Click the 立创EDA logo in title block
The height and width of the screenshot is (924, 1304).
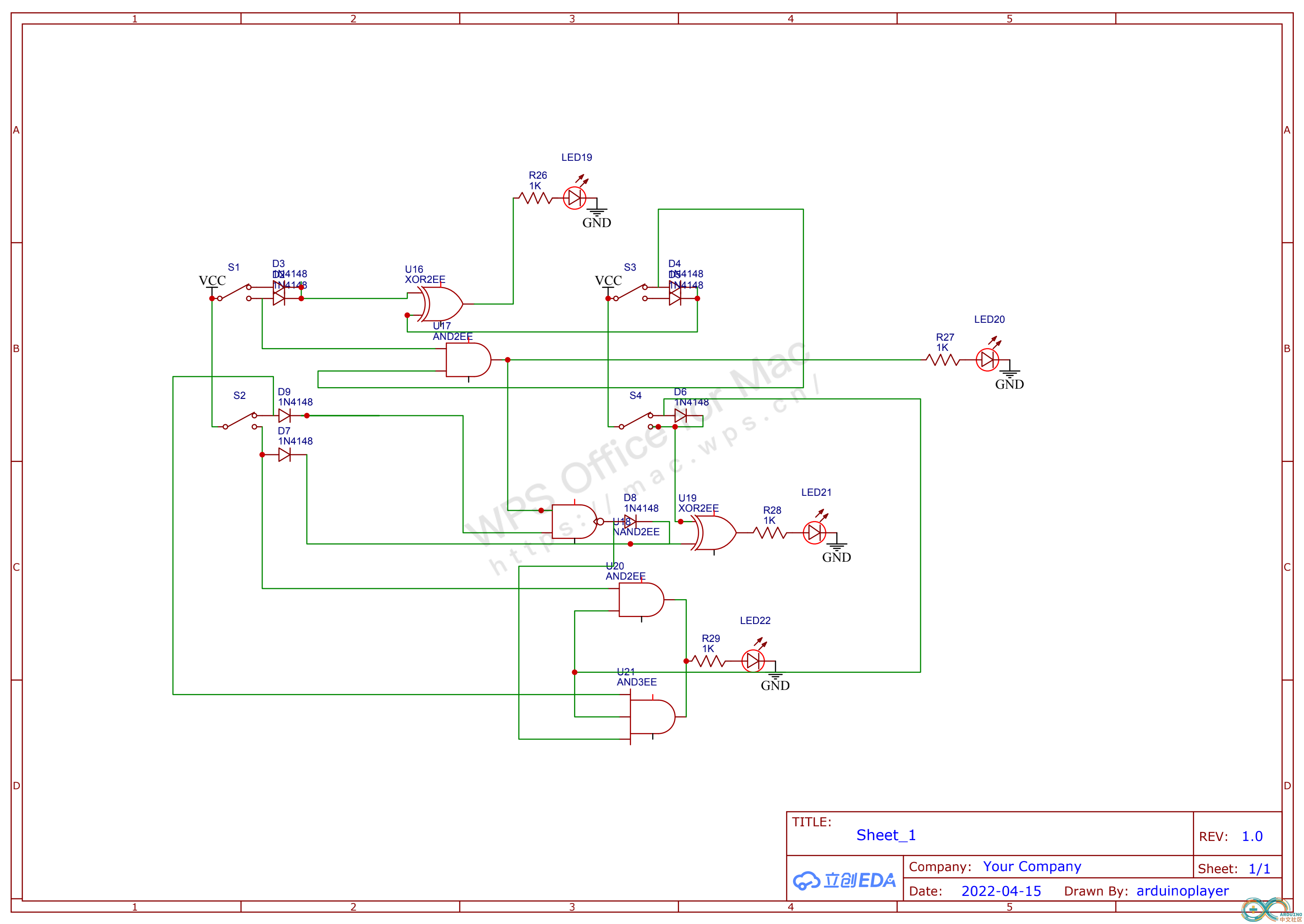click(x=844, y=880)
